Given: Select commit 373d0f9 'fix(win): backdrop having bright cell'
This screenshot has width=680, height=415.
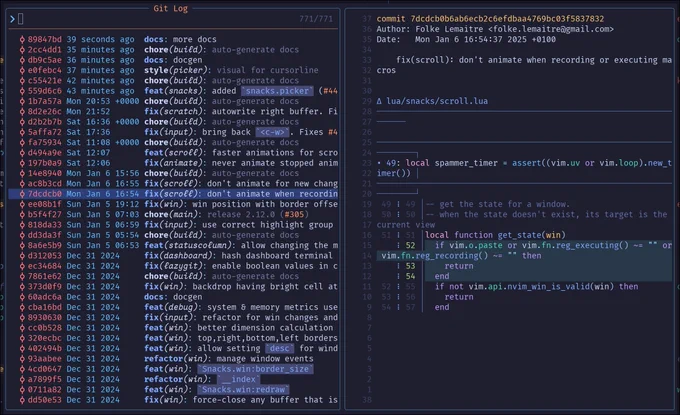Looking at the screenshot, I should [x=173, y=287].
